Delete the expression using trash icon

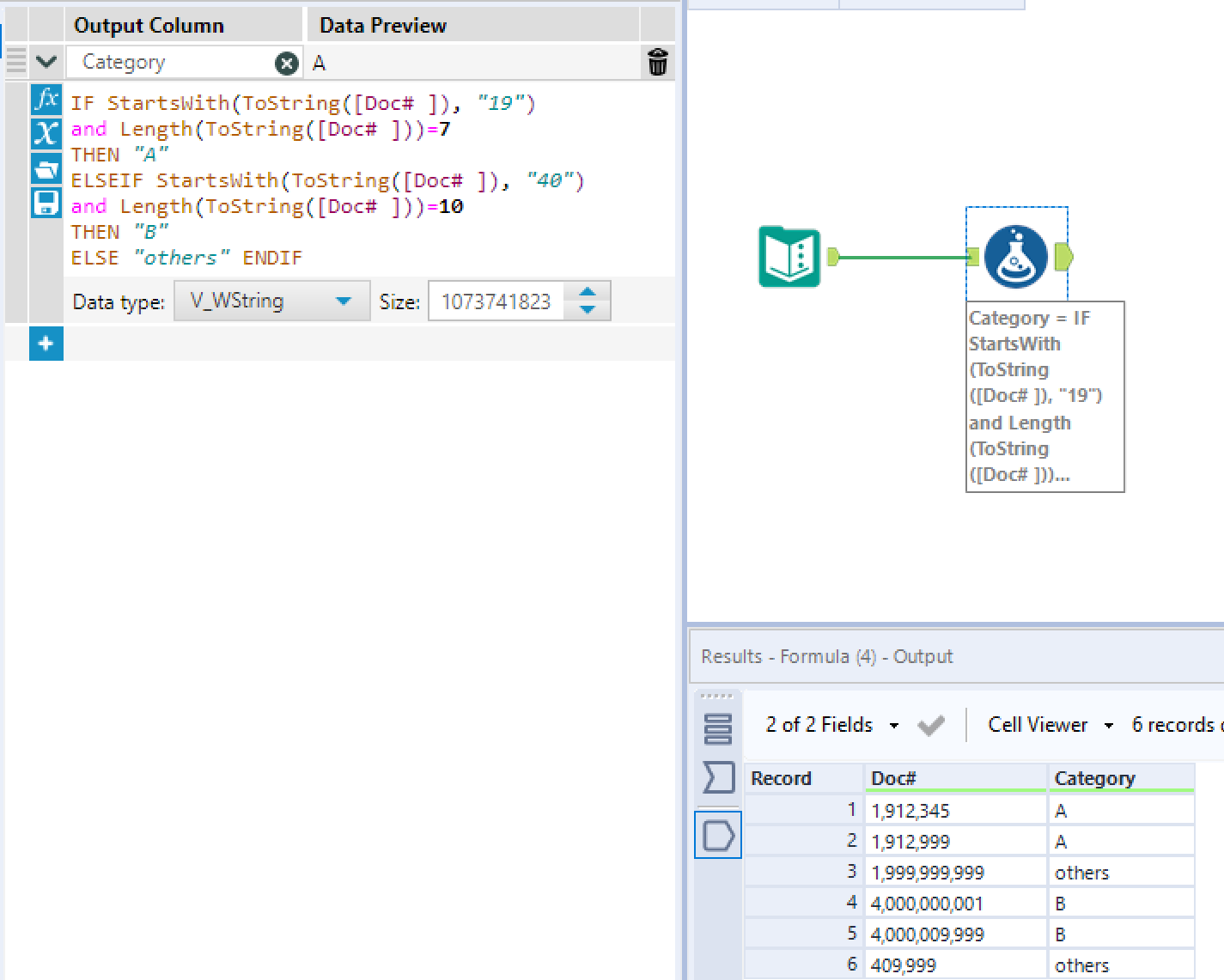(657, 61)
